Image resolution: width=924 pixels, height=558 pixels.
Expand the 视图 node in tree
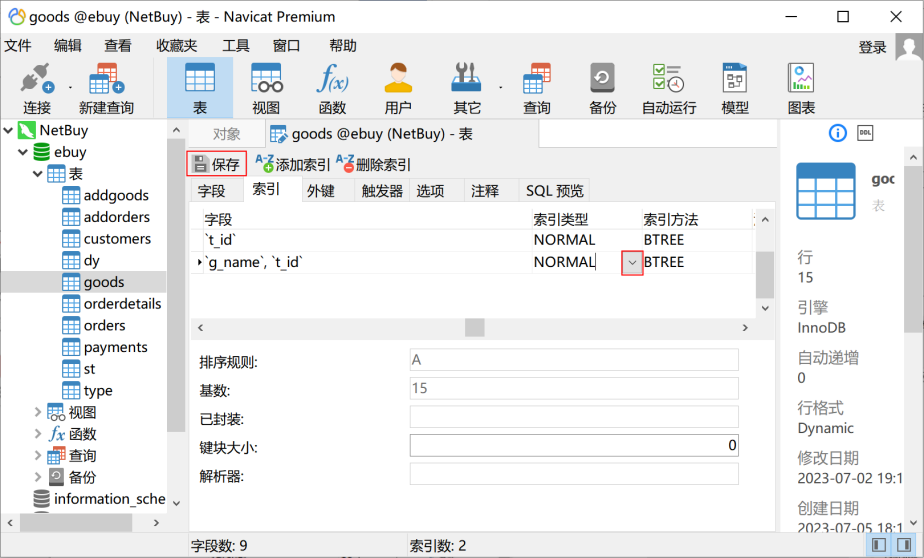[38, 412]
